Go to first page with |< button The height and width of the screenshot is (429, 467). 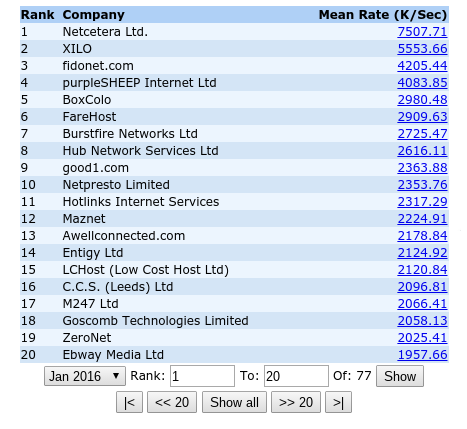pyautogui.click(x=129, y=402)
